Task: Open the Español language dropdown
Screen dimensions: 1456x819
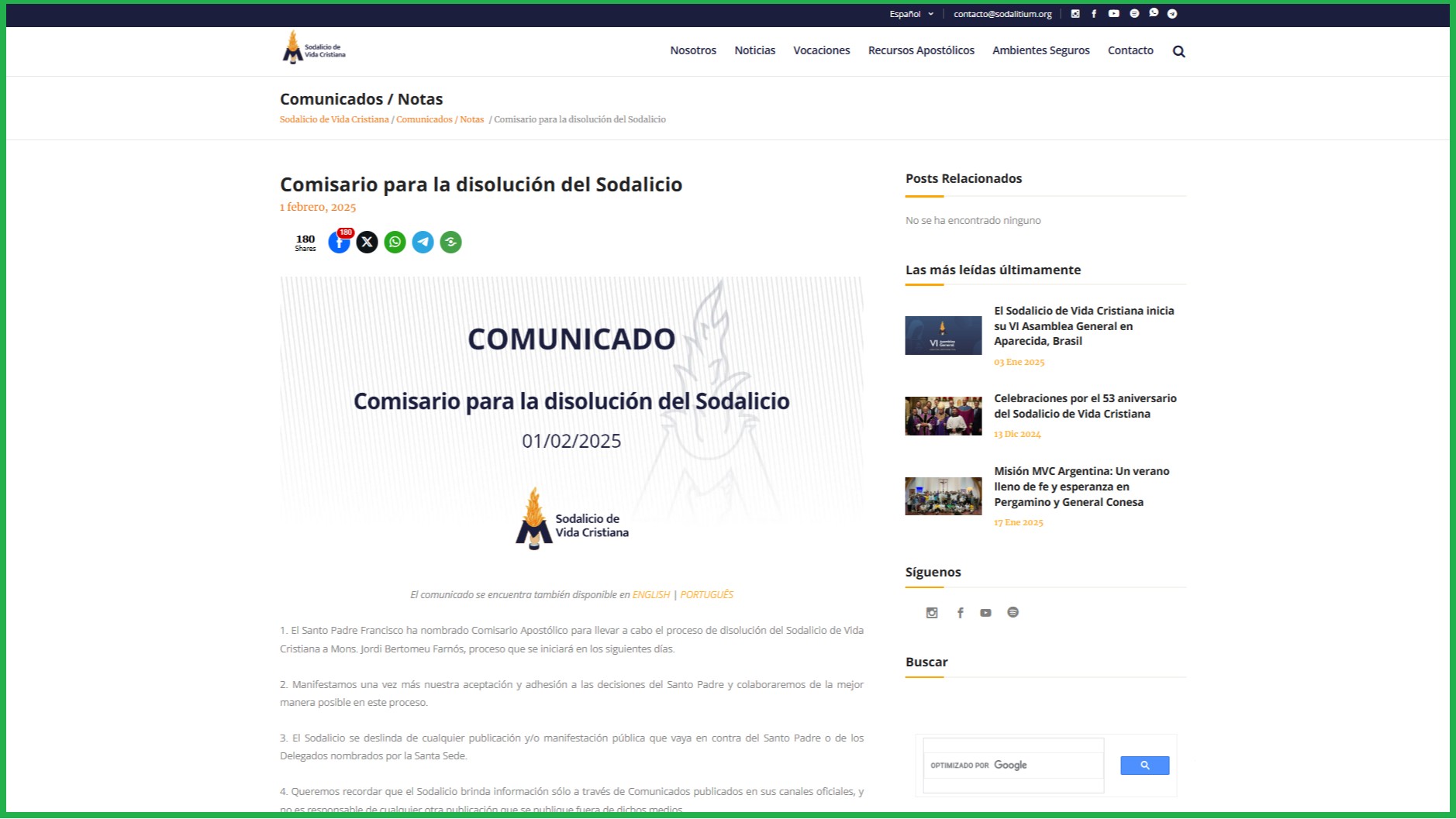Action: point(912,14)
